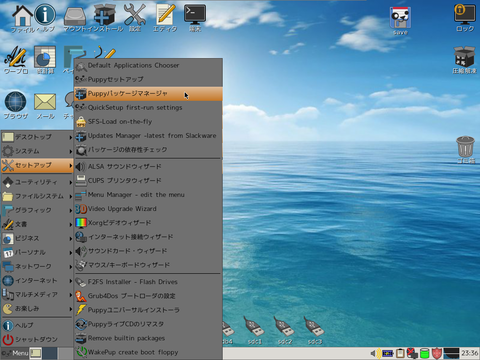Expand the インターネット submenu
This screenshot has height=360, width=480.
(x=37, y=280)
